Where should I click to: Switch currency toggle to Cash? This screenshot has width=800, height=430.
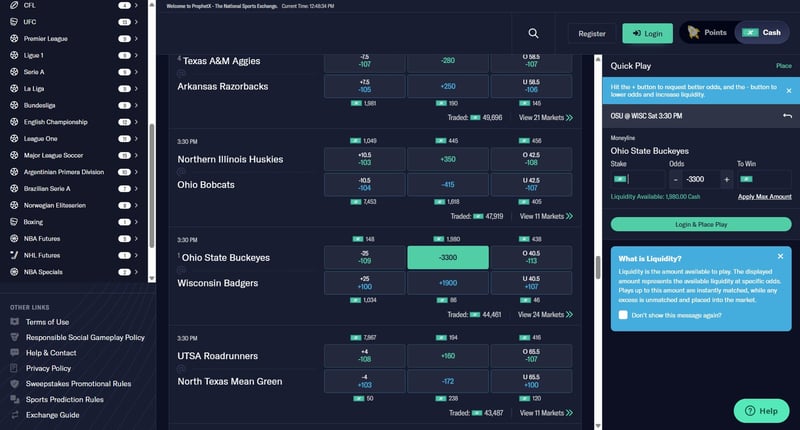tap(762, 33)
